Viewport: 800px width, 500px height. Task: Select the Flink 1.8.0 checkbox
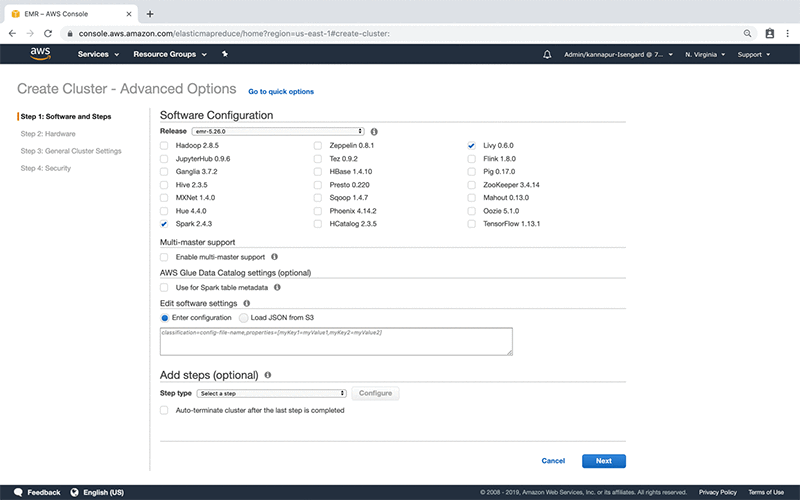[x=471, y=159]
